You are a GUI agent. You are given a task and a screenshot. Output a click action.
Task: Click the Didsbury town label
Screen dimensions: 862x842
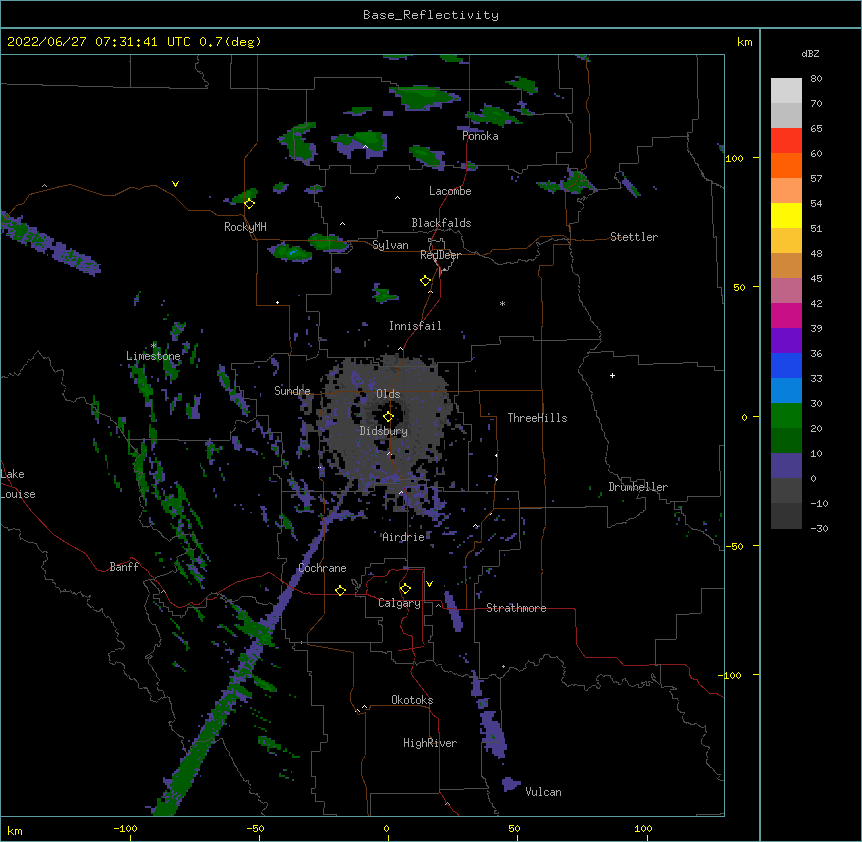tap(384, 431)
